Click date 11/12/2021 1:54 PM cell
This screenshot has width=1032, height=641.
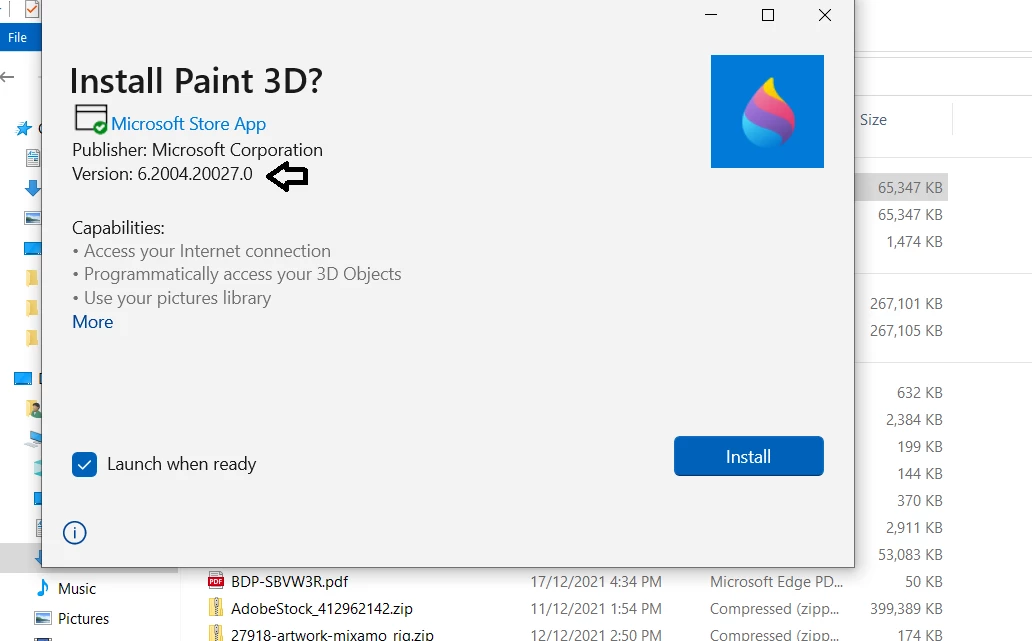(x=596, y=609)
